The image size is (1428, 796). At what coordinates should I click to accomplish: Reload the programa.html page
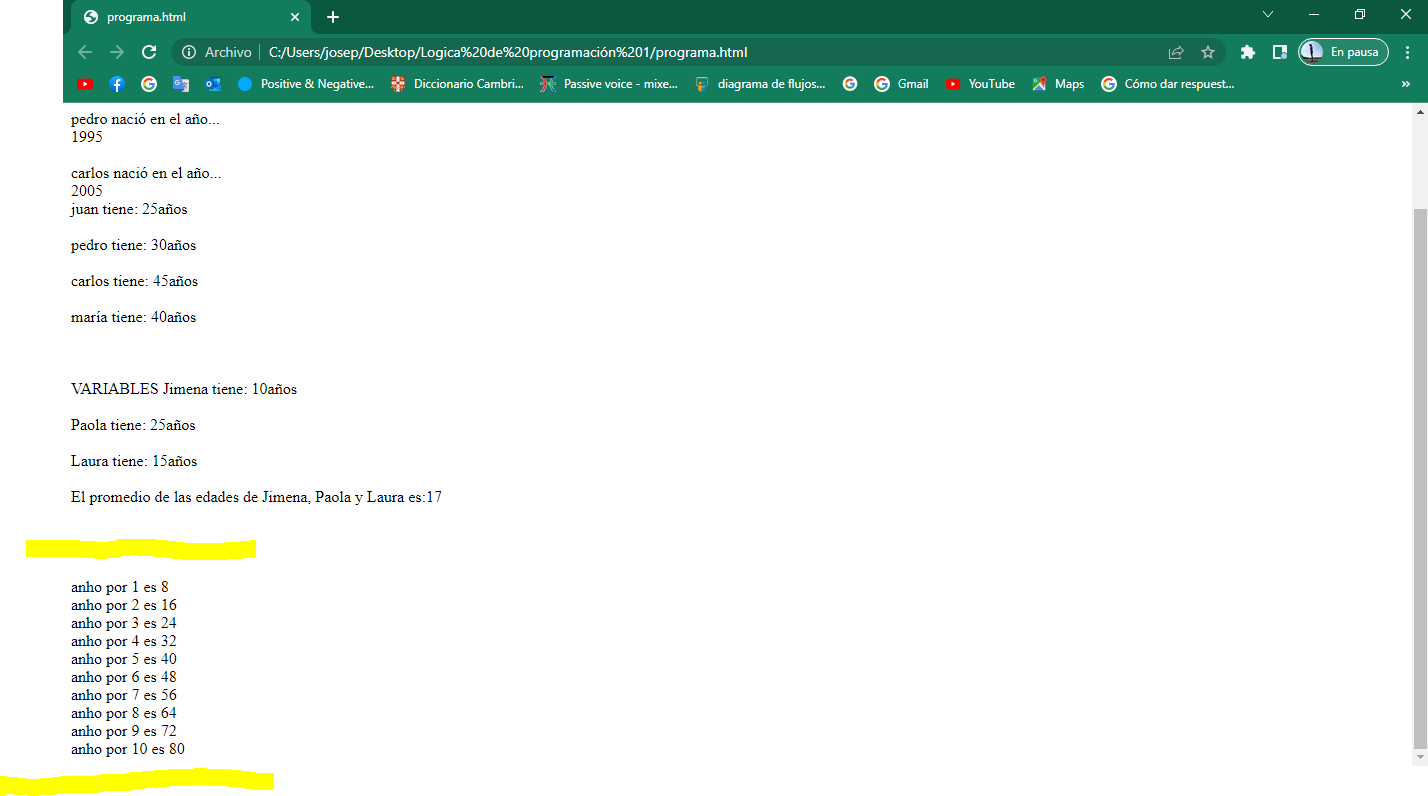coord(149,52)
